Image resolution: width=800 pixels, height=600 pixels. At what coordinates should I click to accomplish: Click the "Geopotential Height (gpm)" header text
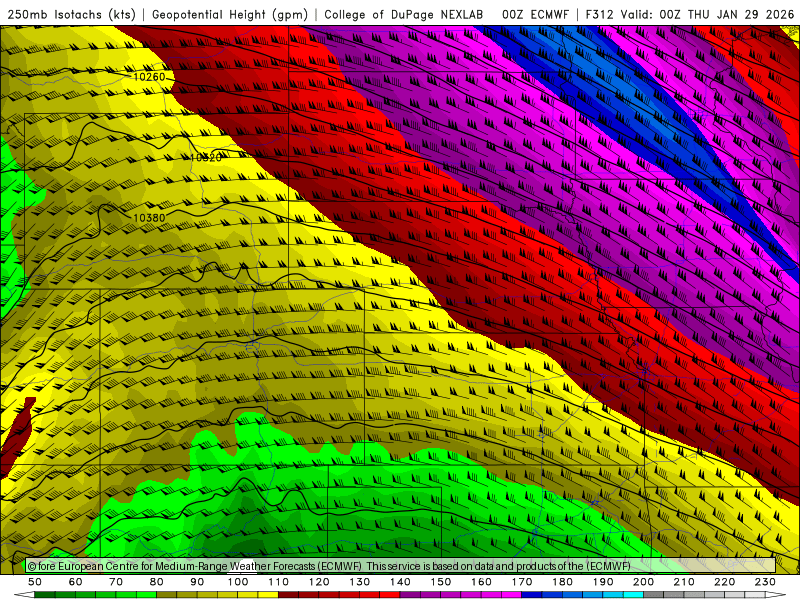coord(230,15)
